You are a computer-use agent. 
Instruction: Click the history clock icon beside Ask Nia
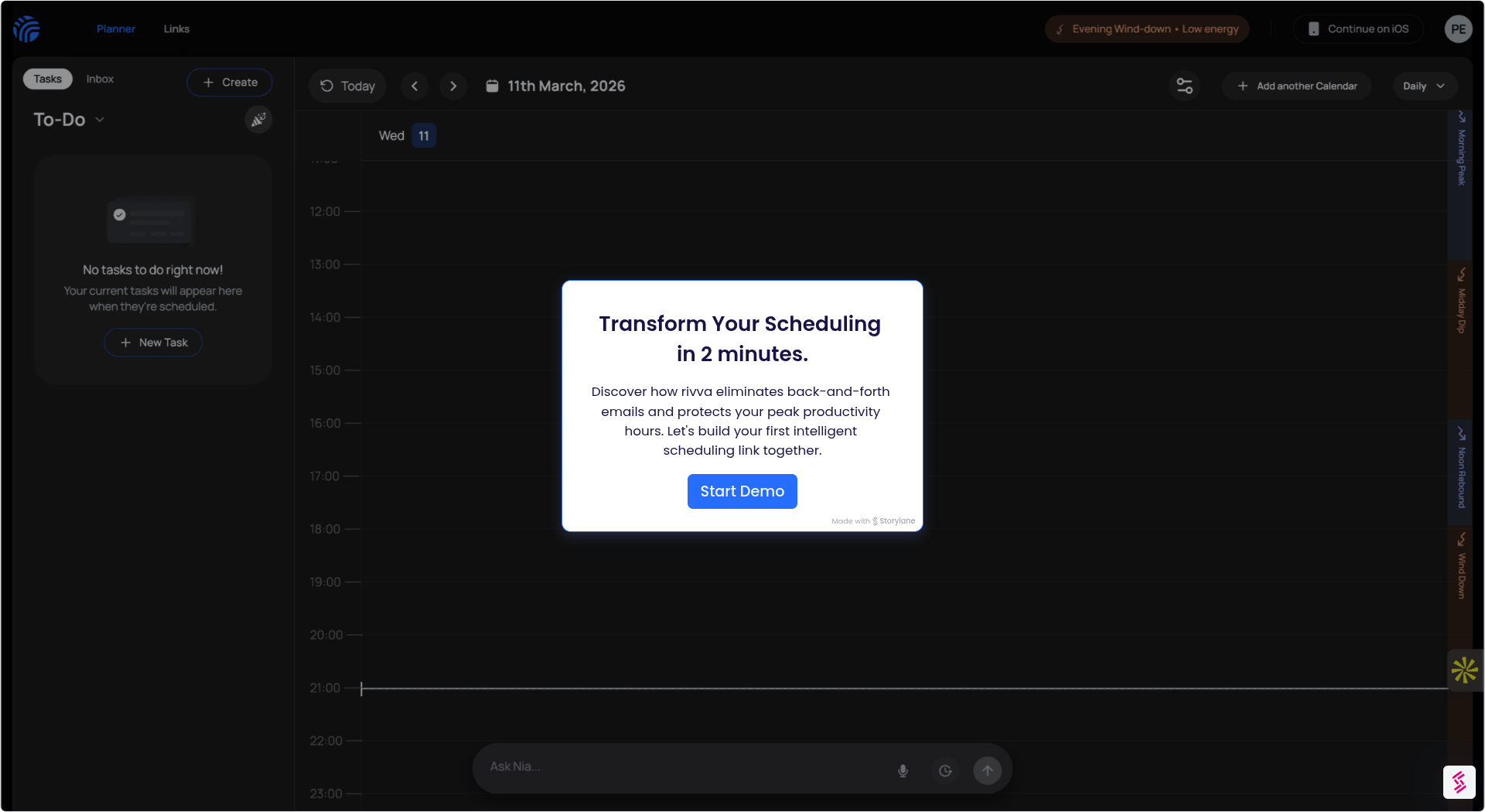point(944,770)
